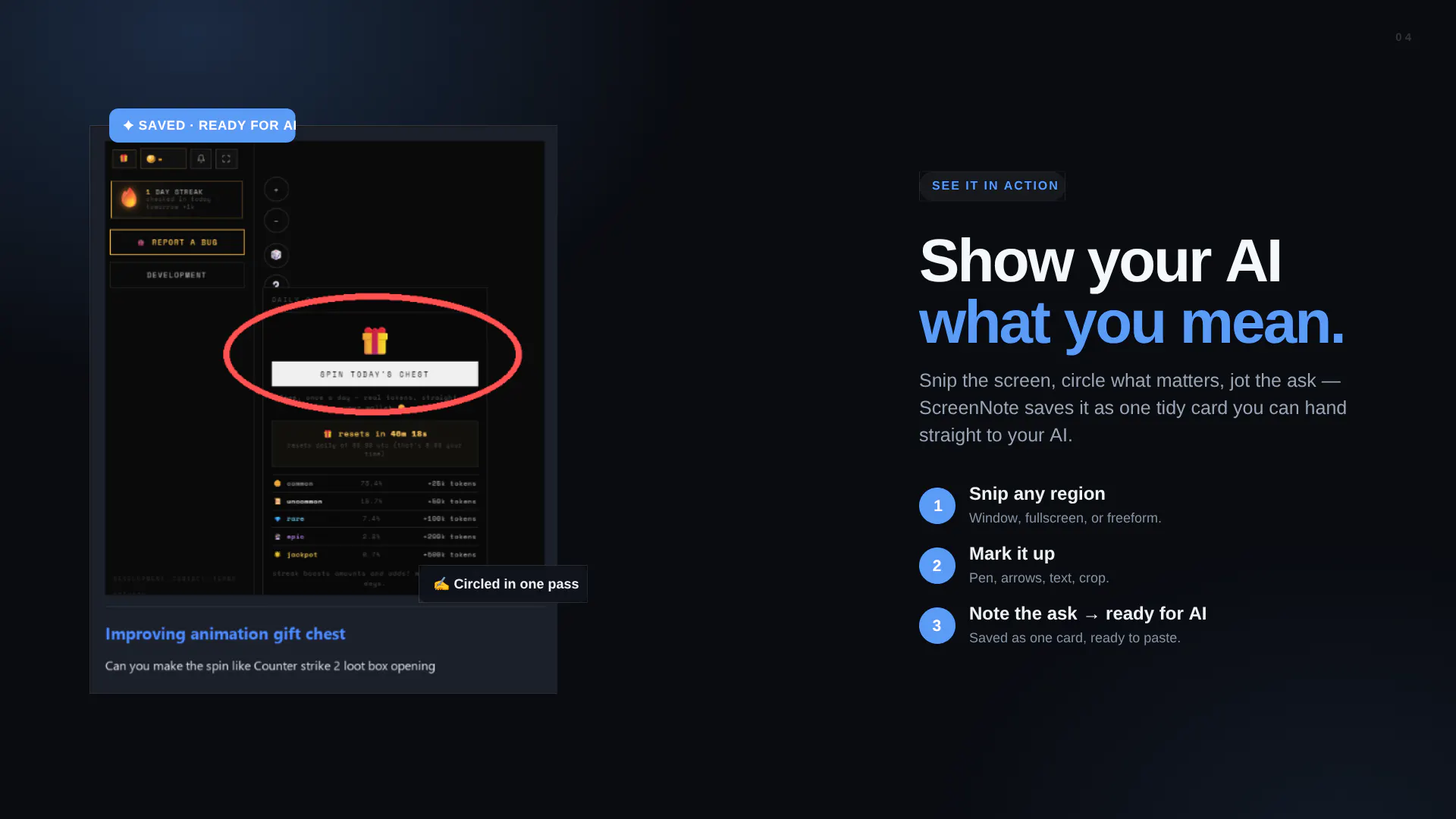Click the dice cube icon

tap(276, 255)
